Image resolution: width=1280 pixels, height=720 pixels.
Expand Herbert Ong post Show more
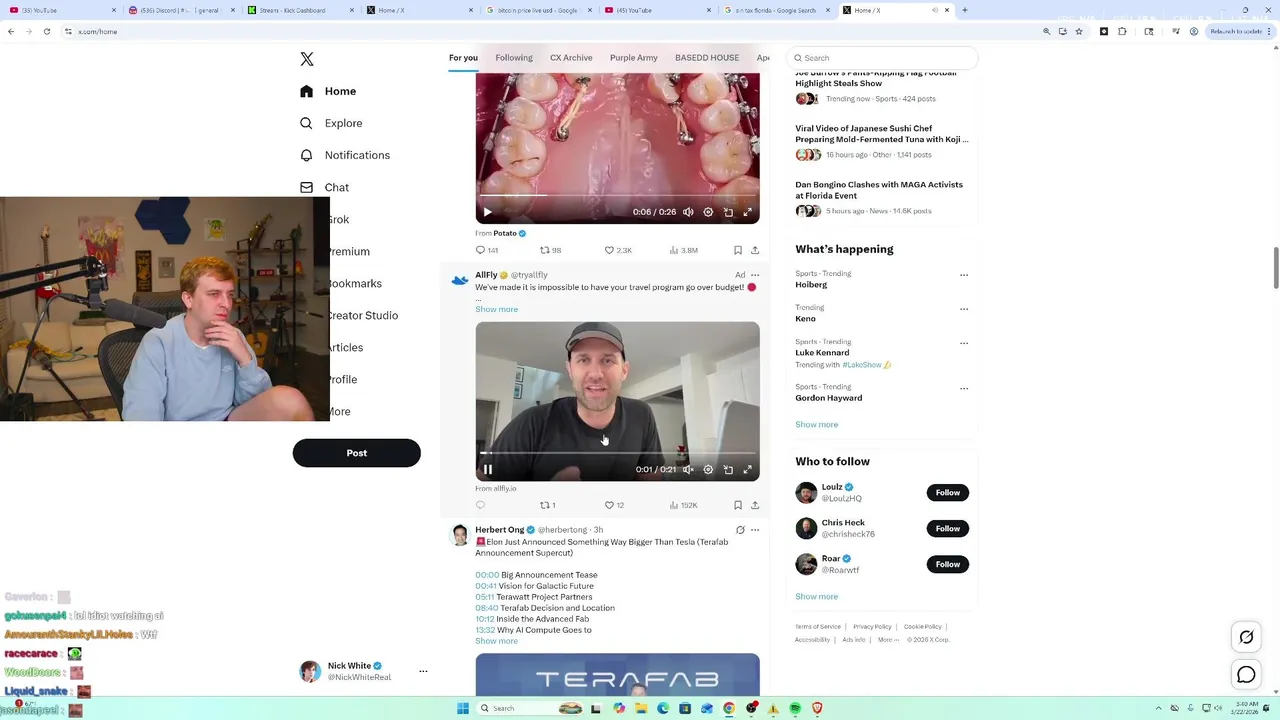[496, 641]
